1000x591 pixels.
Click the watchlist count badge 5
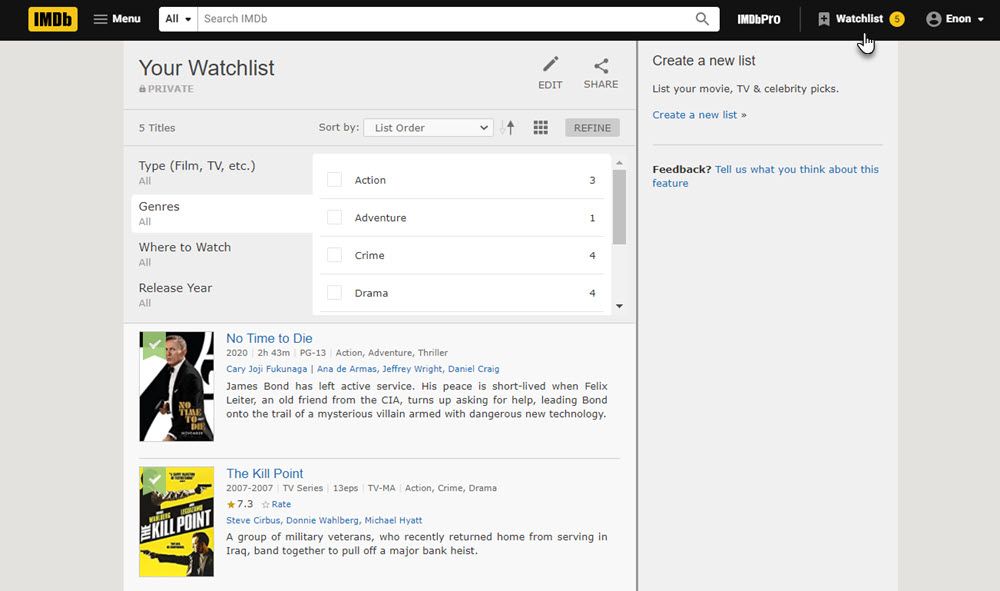897,19
